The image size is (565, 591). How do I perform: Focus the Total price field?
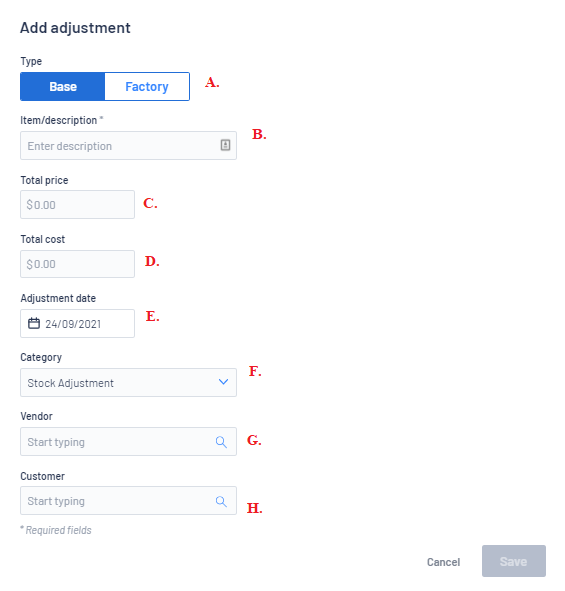[77, 204]
